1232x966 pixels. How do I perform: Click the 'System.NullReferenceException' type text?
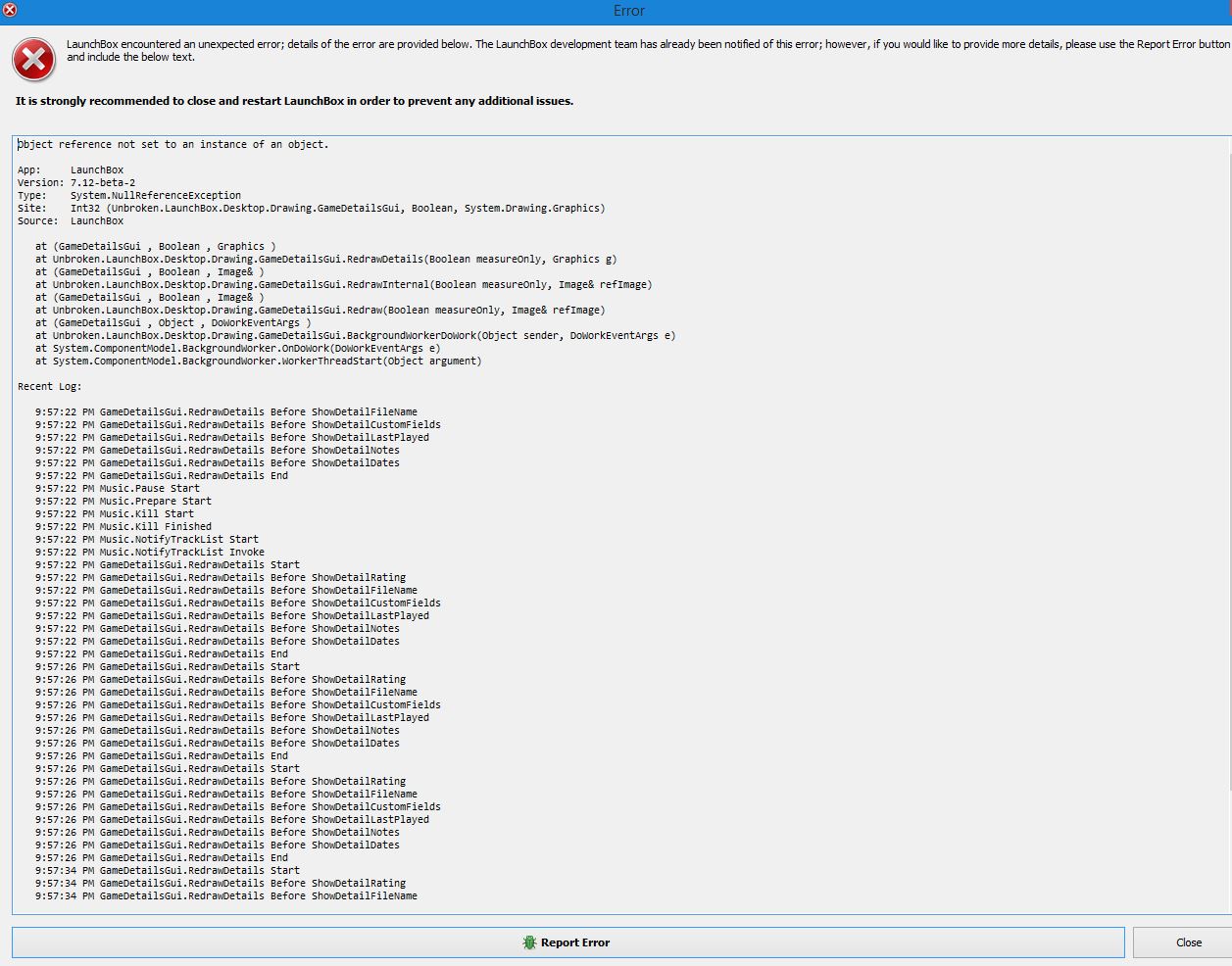click(x=156, y=195)
